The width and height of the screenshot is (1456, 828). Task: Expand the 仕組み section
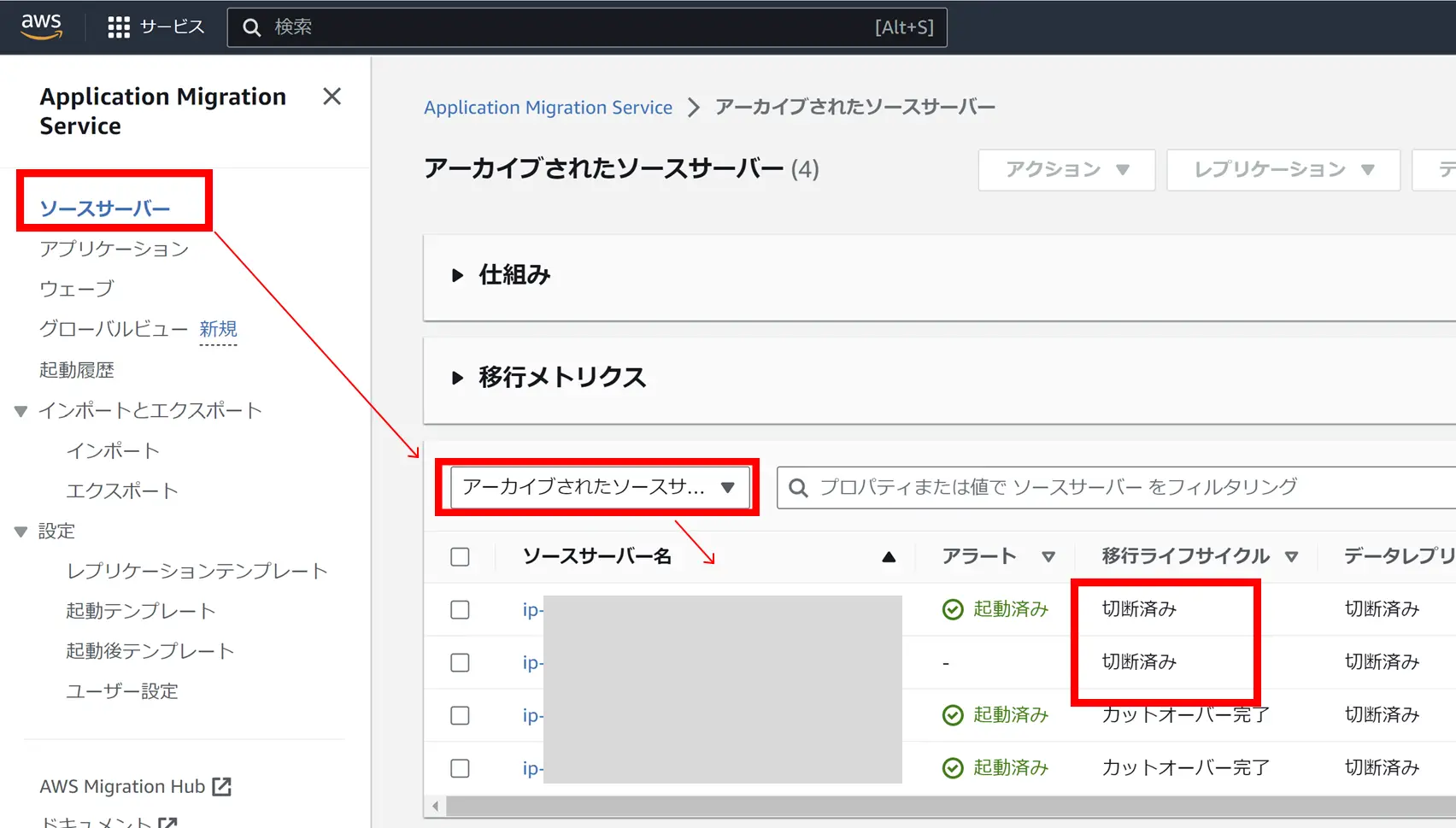(458, 275)
